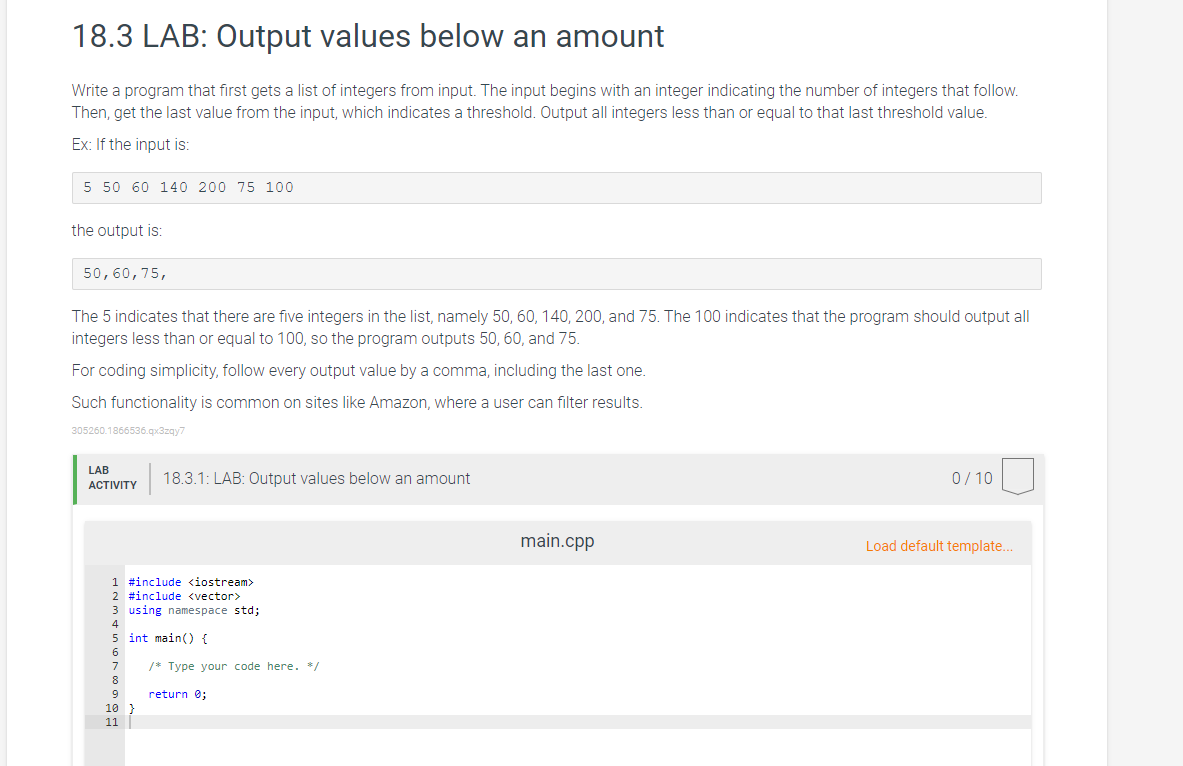Click the bookmark ribbon icon beside the score
Viewport: 1183px width, 766px height.
1017,477
